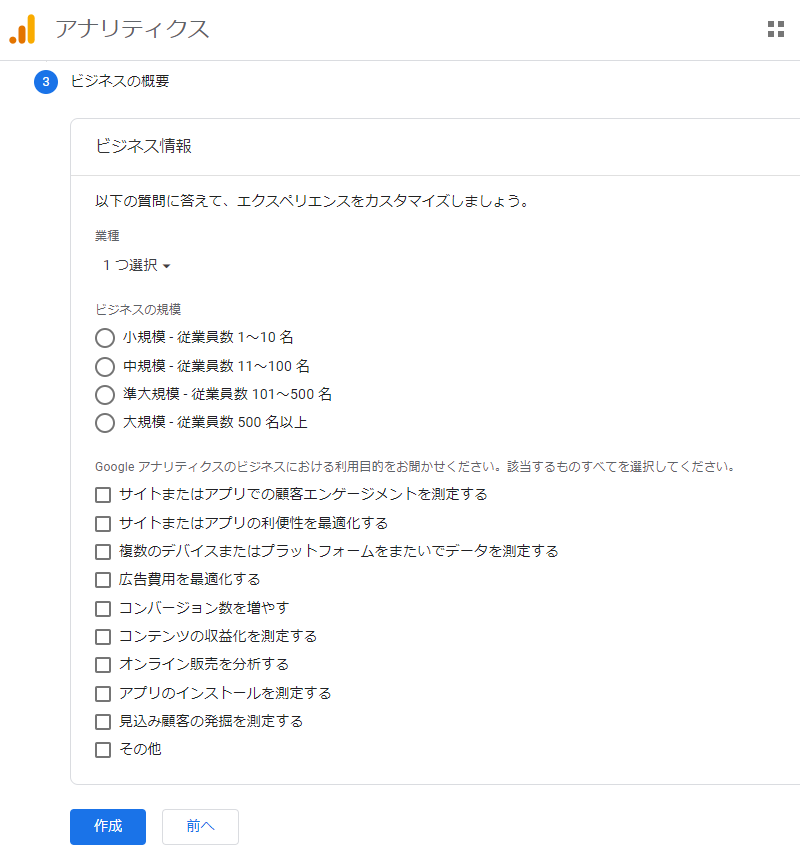
Task: Open the 業種 '1 つ選択' dropdown
Action: (136, 266)
